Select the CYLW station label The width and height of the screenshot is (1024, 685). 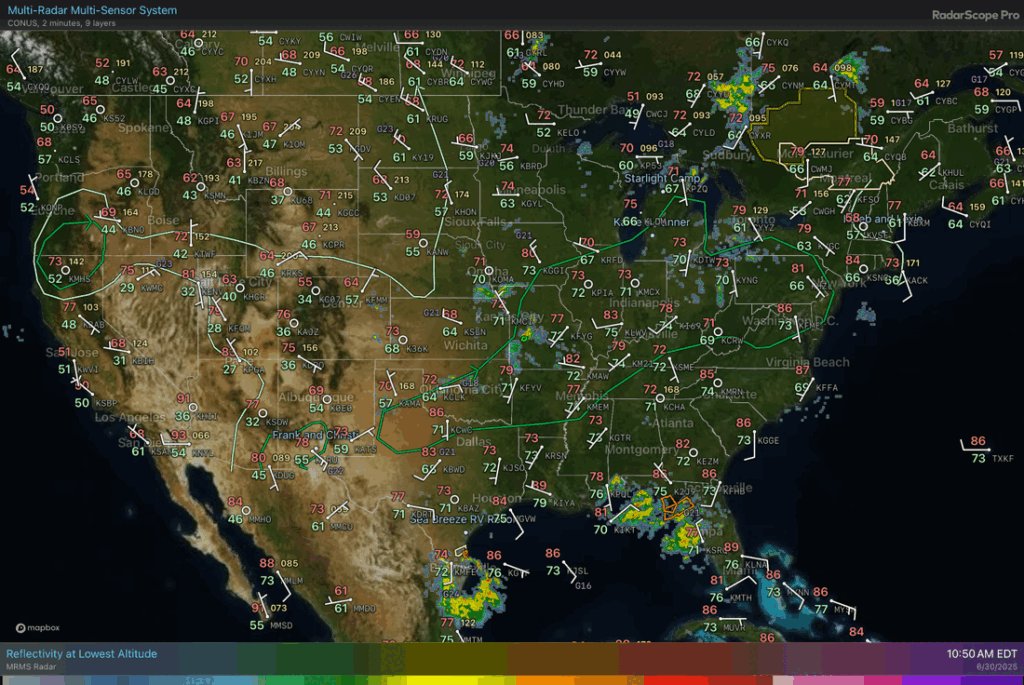[127, 80]
